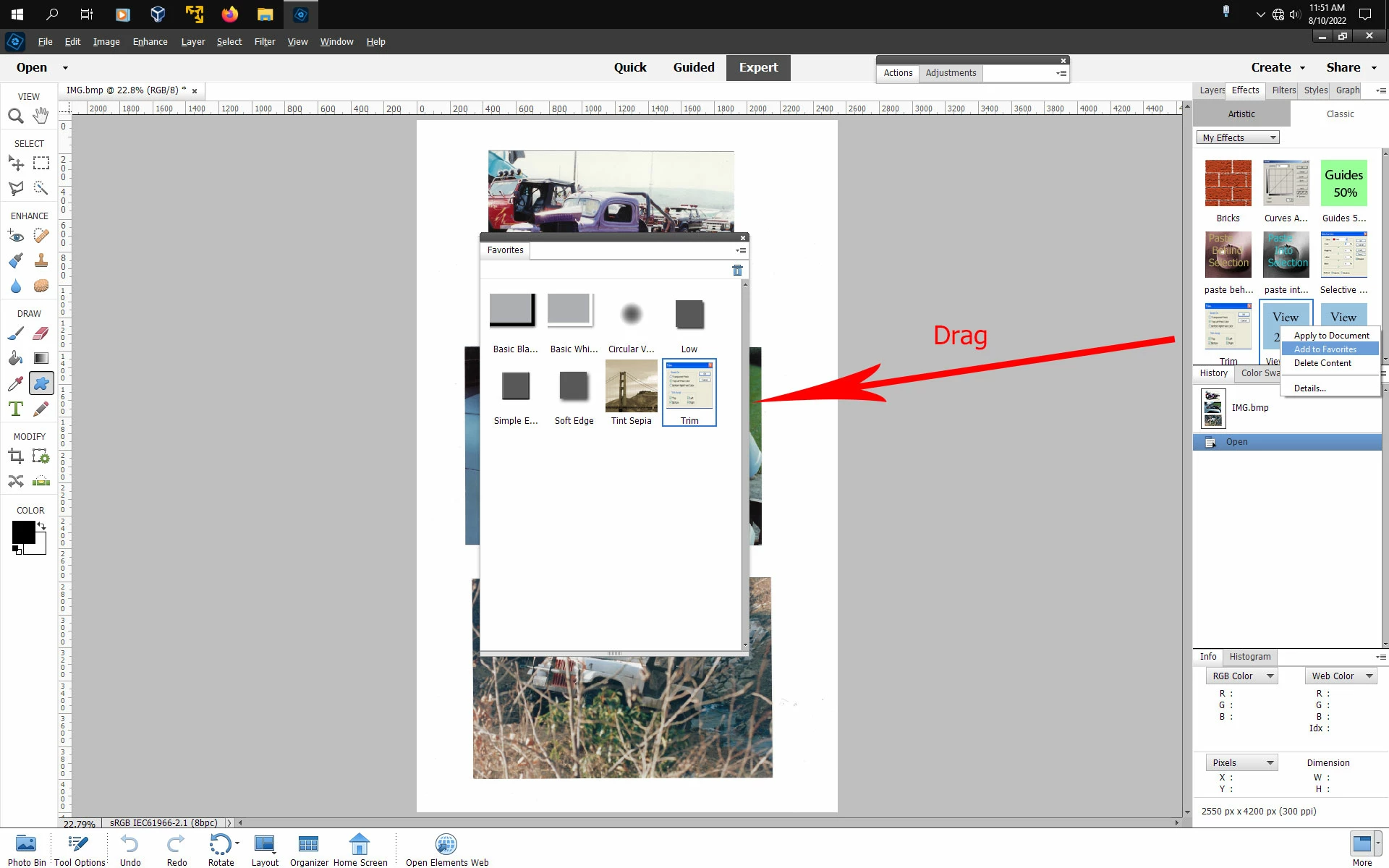
Task: Select the Clone Stamp tool
Action: point(41,260)
